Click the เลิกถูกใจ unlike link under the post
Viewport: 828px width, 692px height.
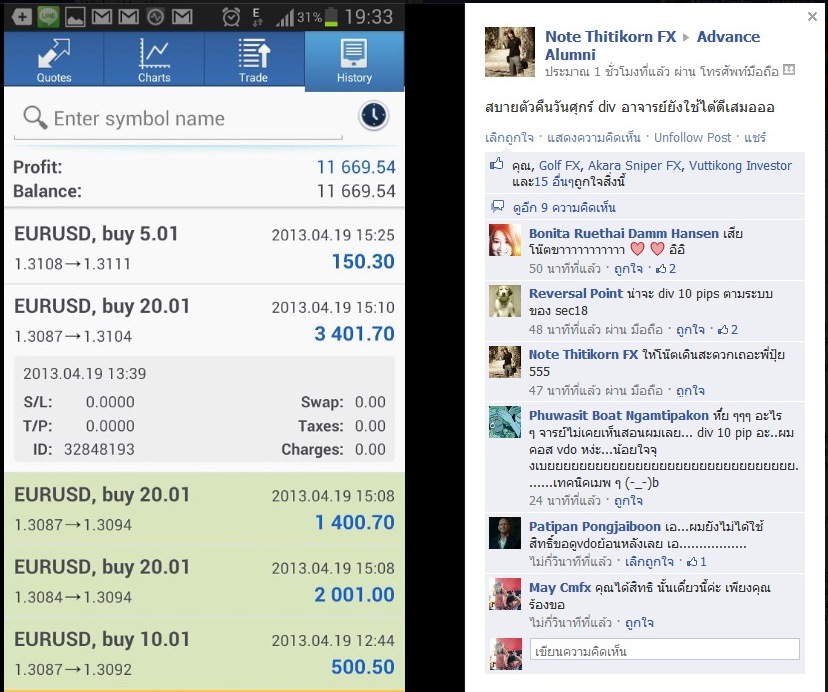click(x=509, y=138)
